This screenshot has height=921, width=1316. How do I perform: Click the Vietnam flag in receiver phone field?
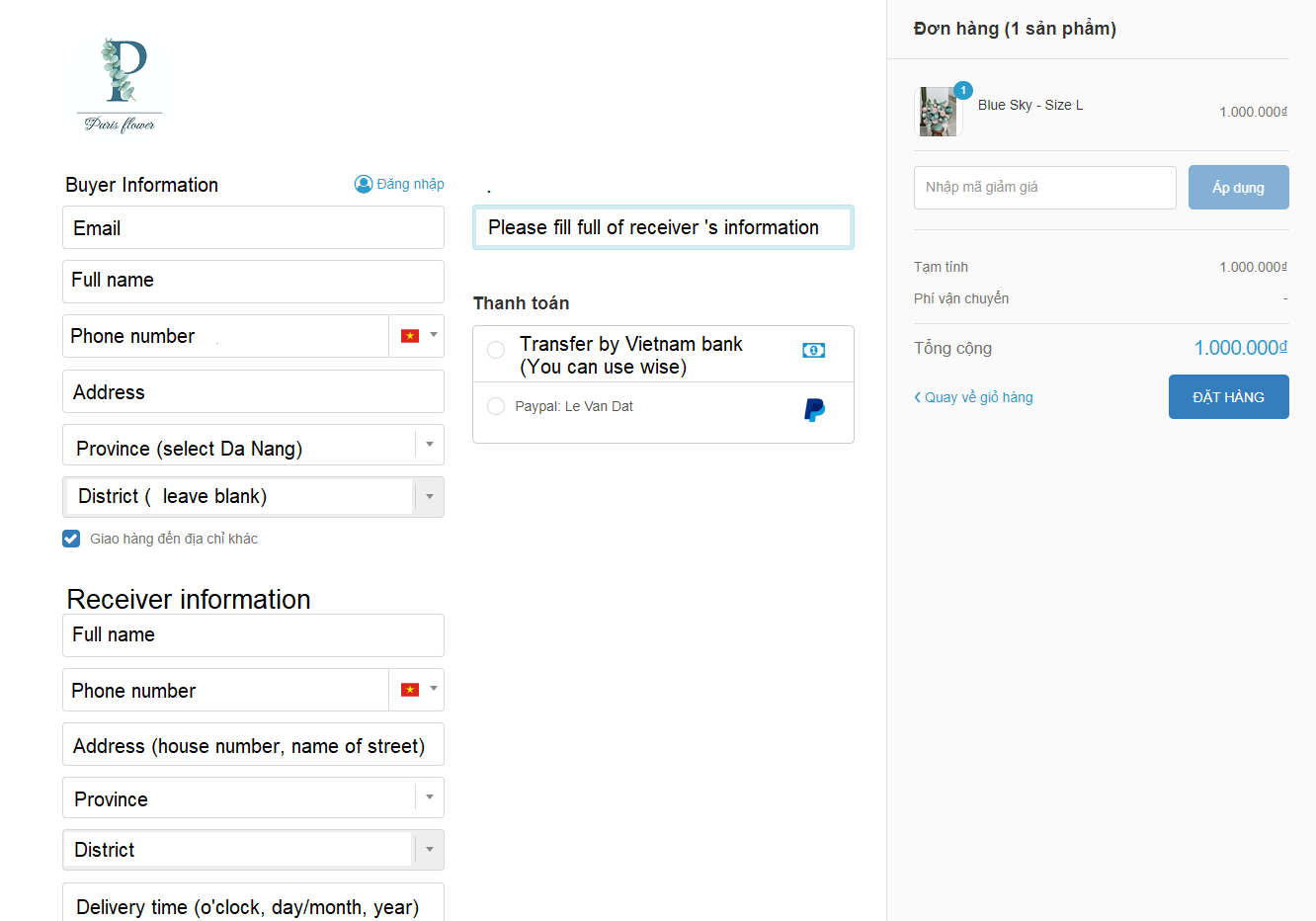click(x=410, y=690)
